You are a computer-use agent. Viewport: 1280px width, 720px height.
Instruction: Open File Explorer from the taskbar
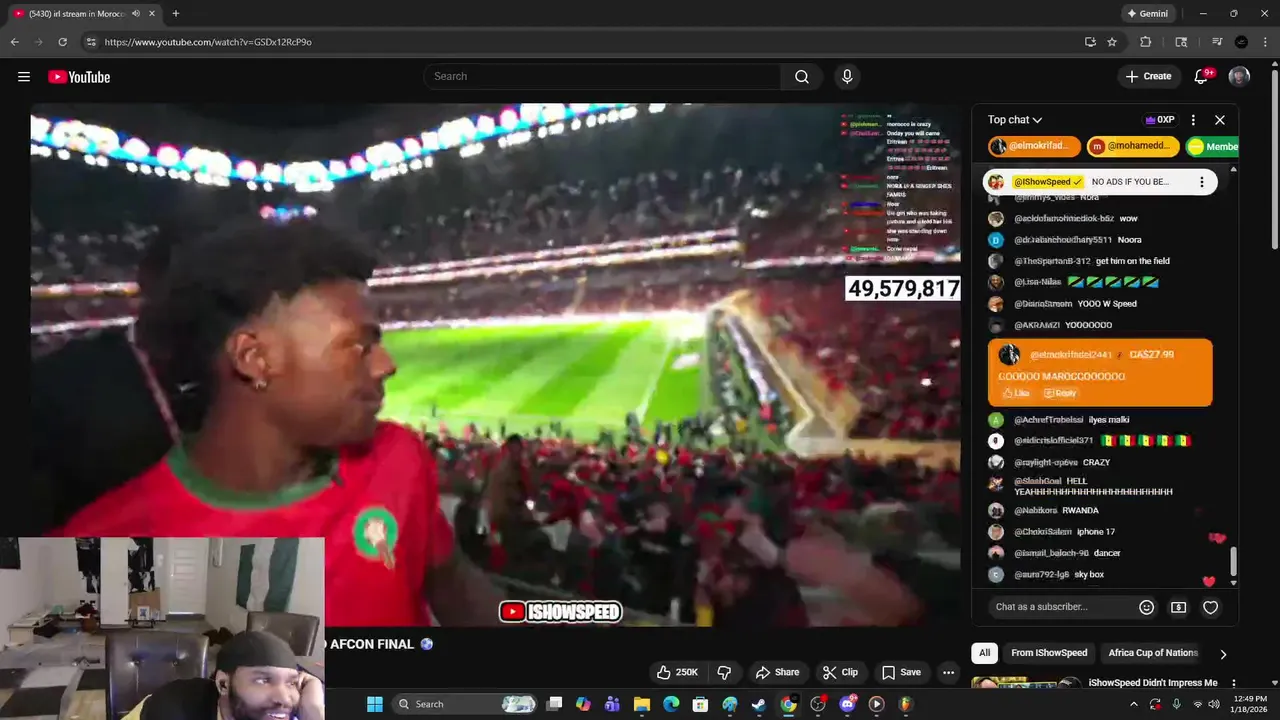(x=642, y=704)
